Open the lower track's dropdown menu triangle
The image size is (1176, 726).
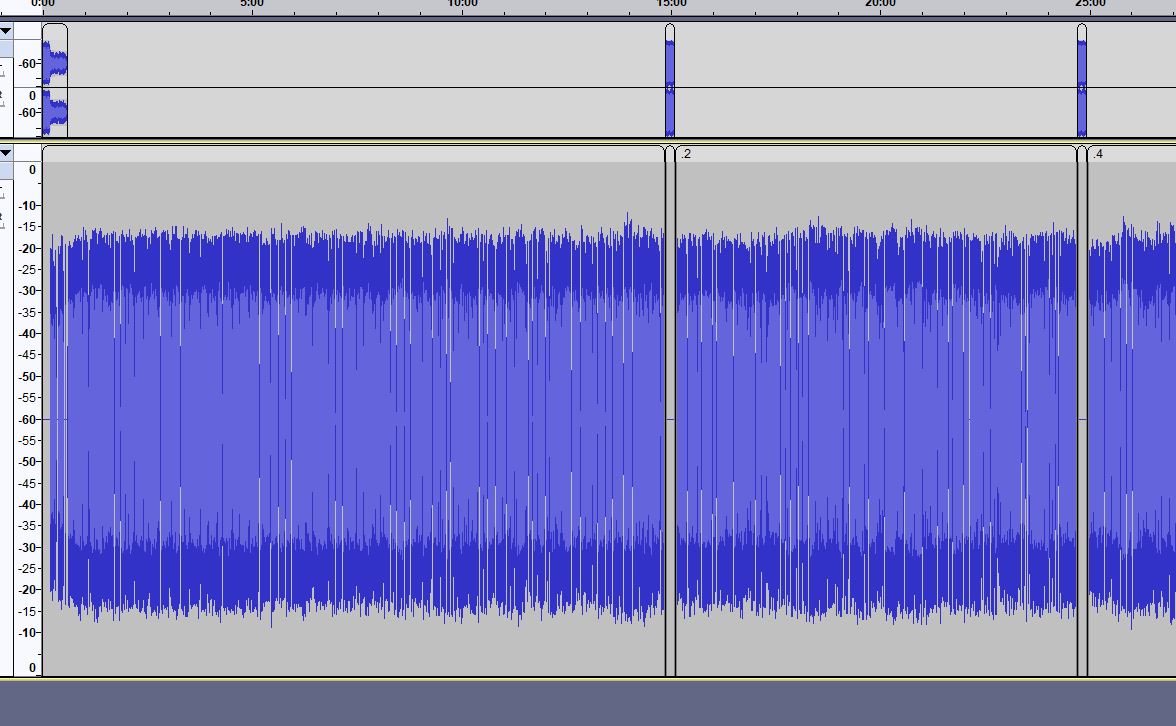[5, 153]
